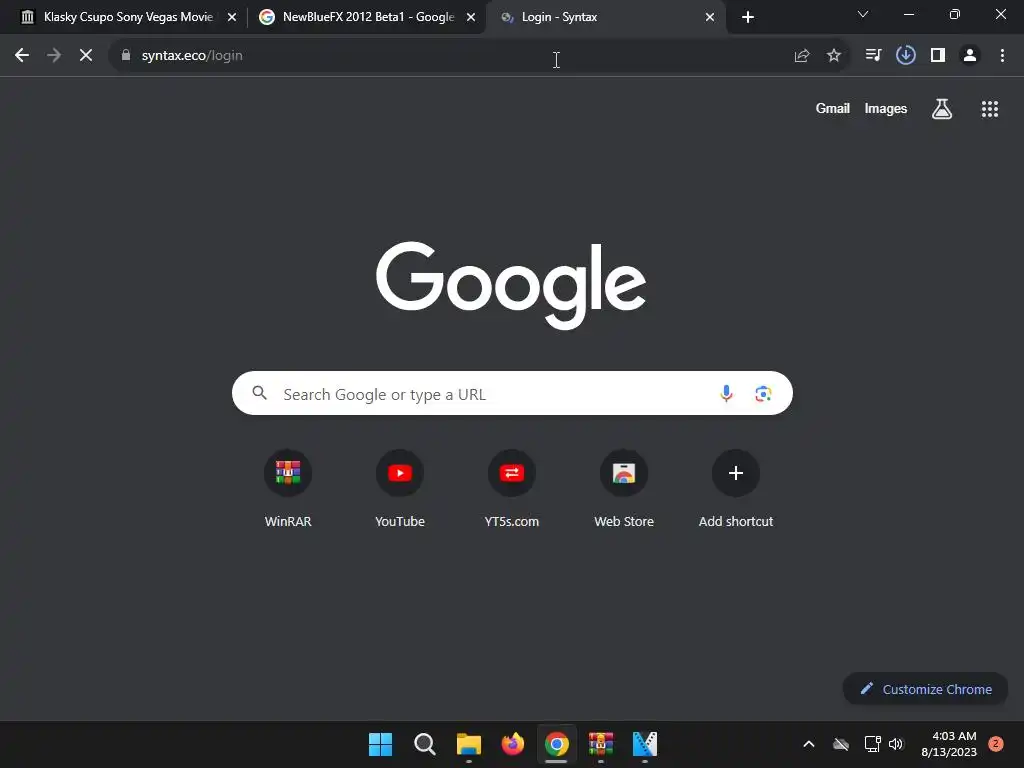Open the notification badge showing 2

[x=996, y=744]
